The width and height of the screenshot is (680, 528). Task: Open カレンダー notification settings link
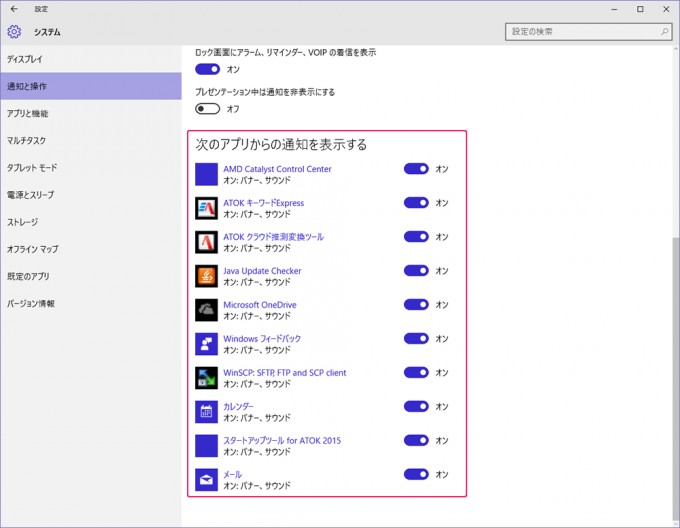click(238, 406)
